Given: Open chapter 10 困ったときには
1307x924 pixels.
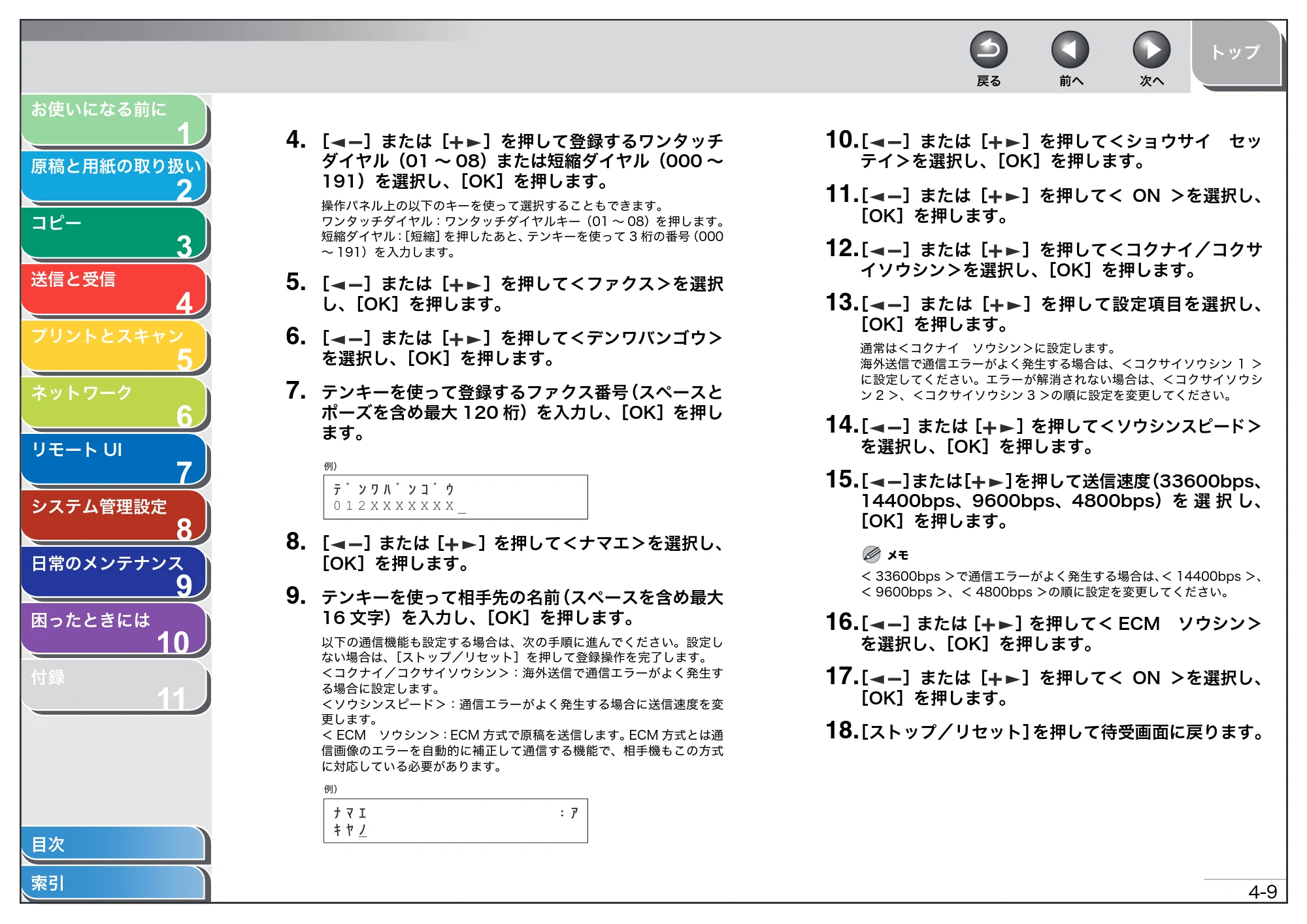Looking at the screenshot, I should pyautogui.click(x=114, y=630).
